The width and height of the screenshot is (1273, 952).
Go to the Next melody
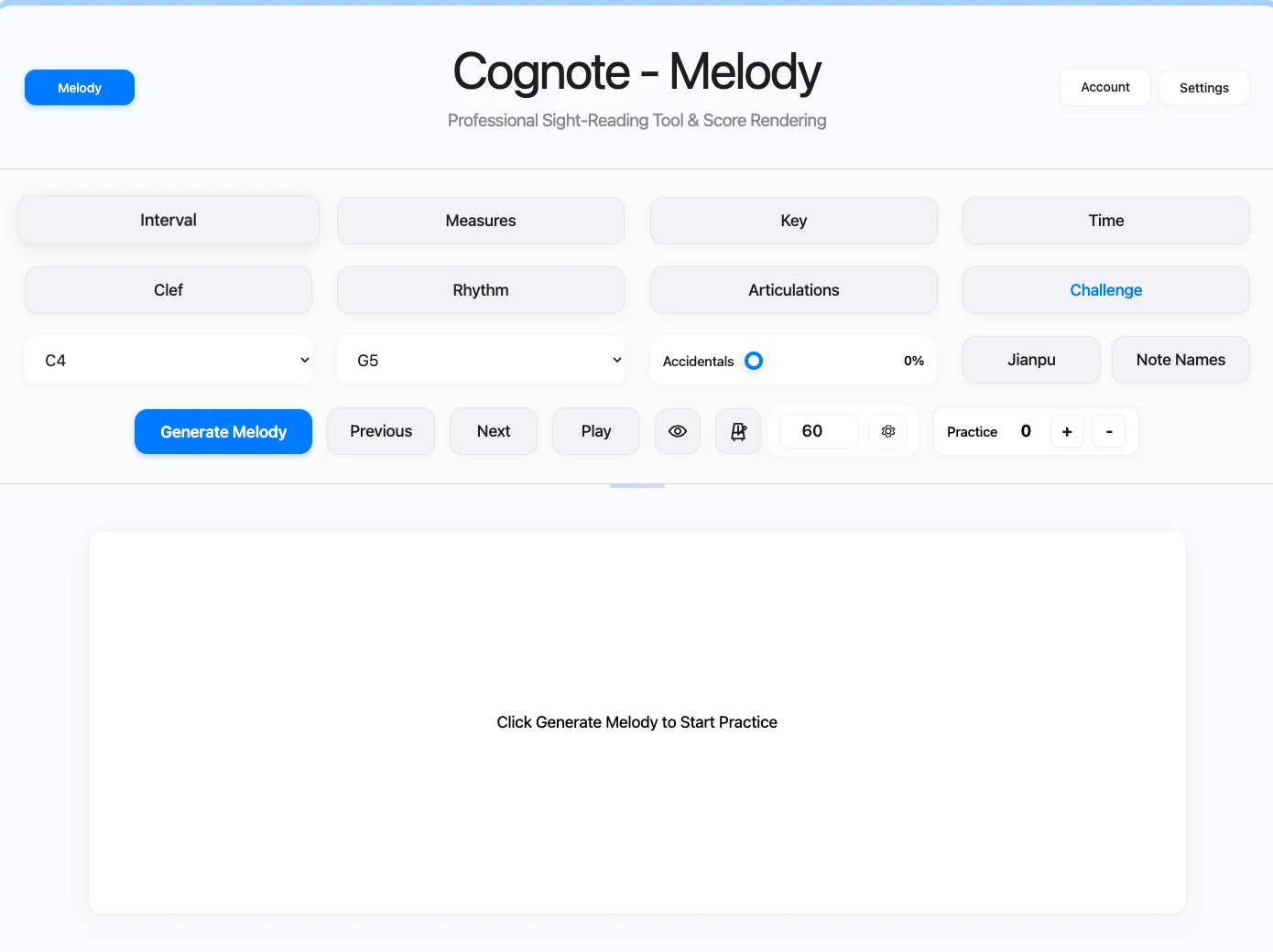coord(494,431)
